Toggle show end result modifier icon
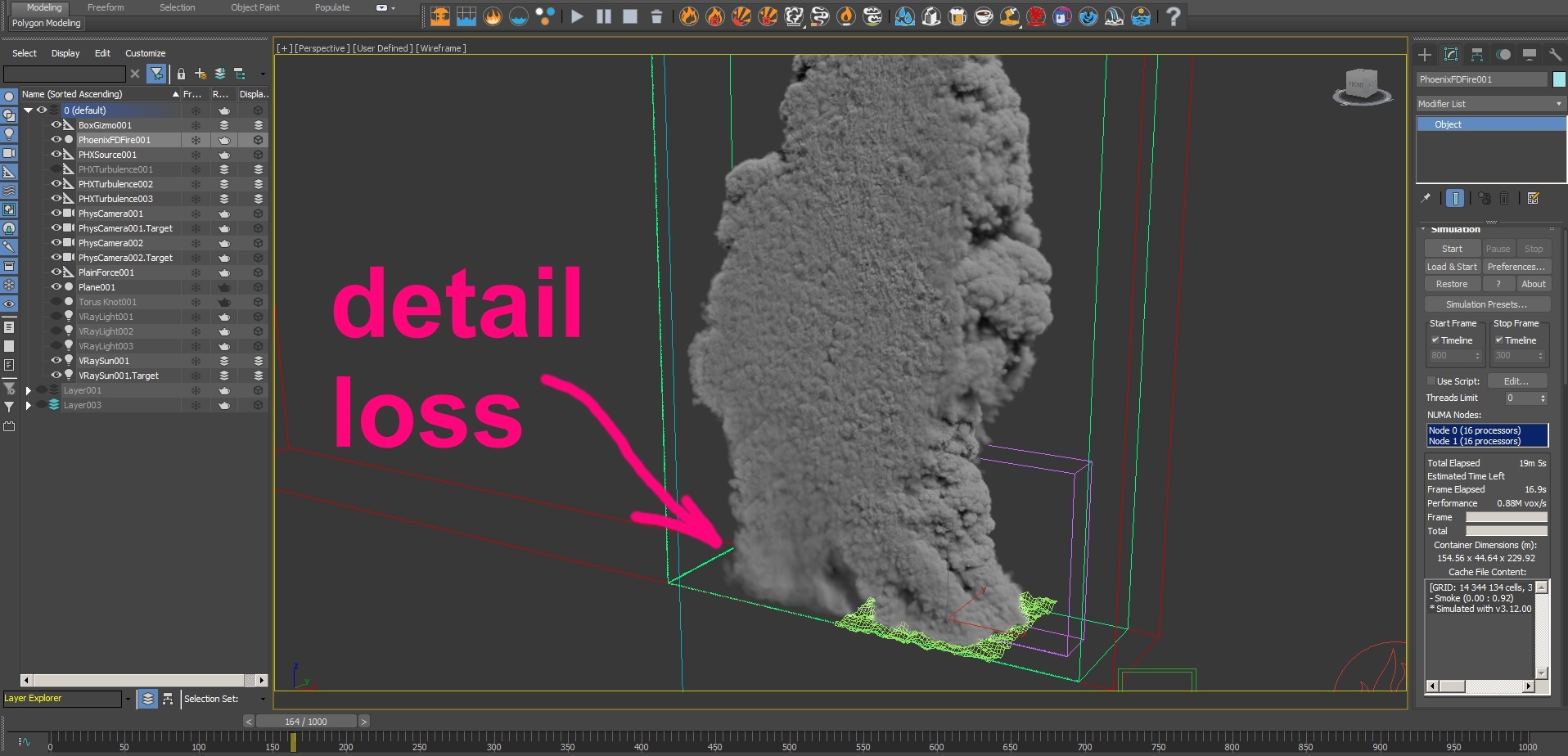This screenshot has width=1568, height=756. (1455, 198)
